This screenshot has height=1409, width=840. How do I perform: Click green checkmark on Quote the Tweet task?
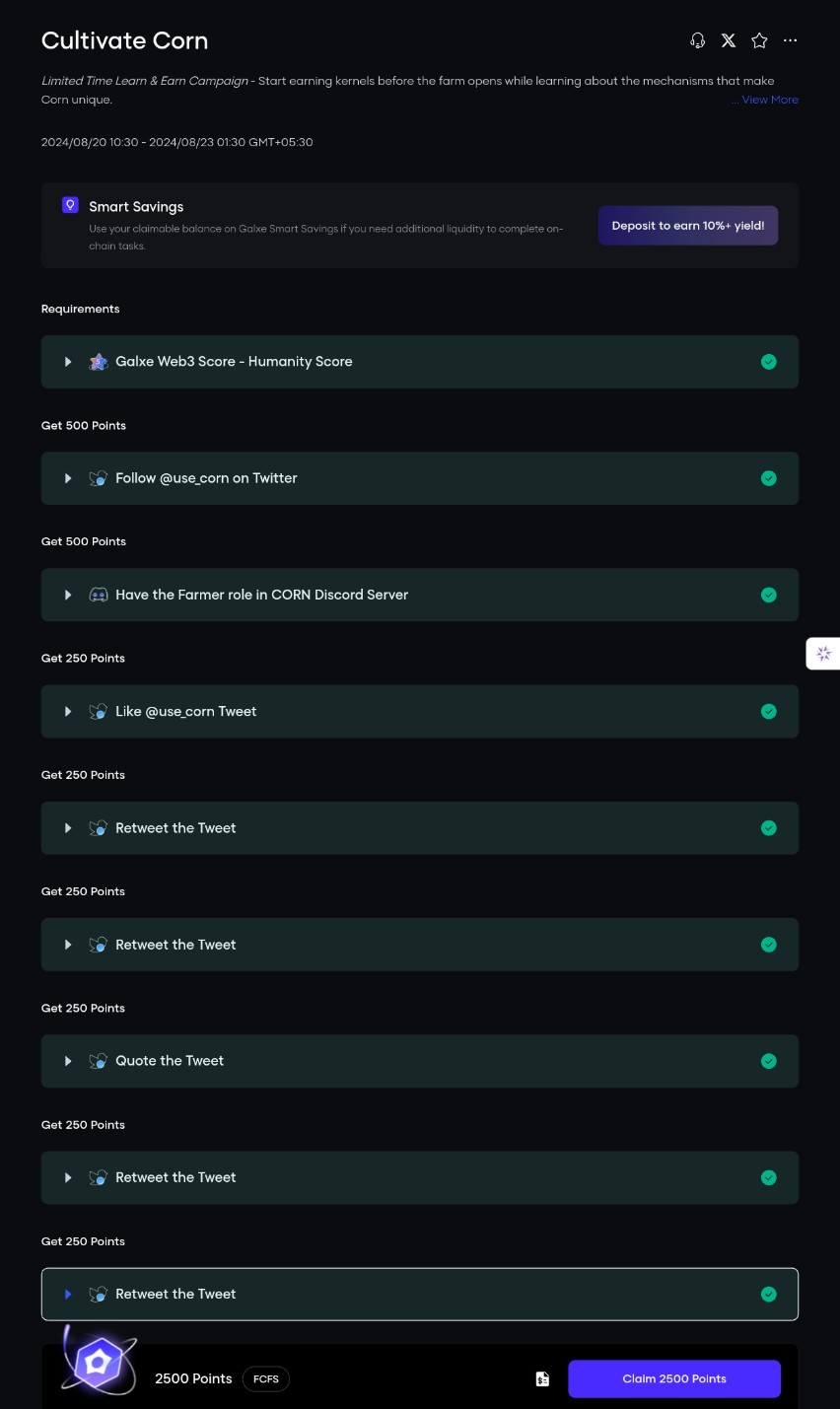(x=769, y=1061)
